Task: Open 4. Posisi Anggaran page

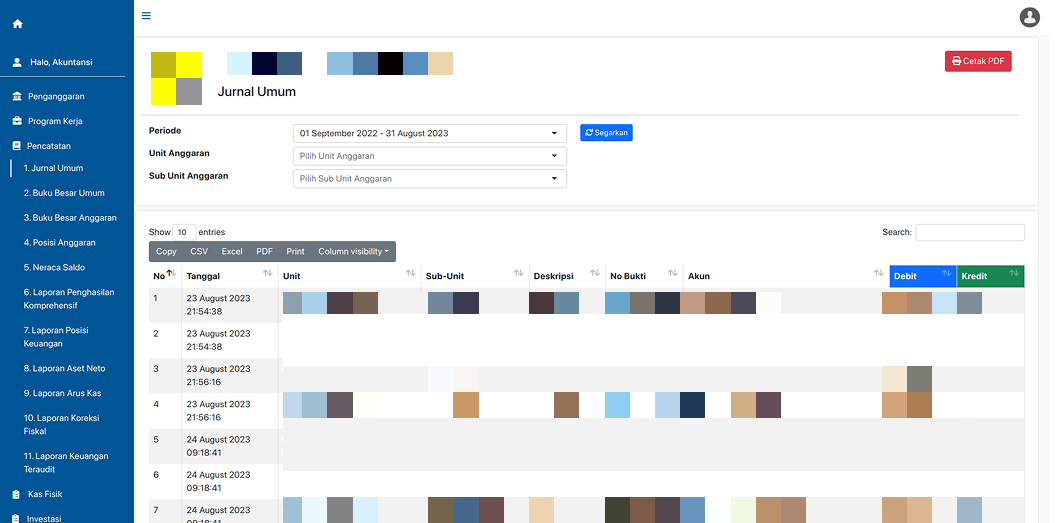Action: point(59,242)
